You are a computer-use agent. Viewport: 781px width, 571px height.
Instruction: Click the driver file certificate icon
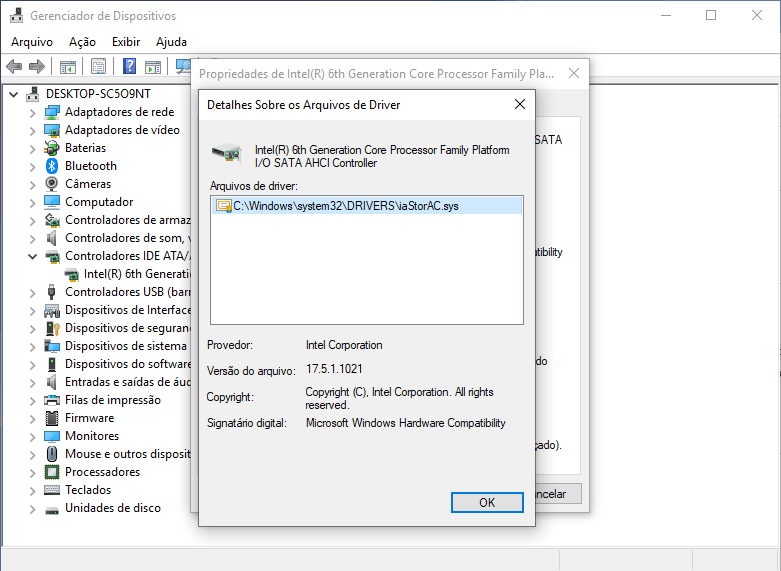(224, 206)
